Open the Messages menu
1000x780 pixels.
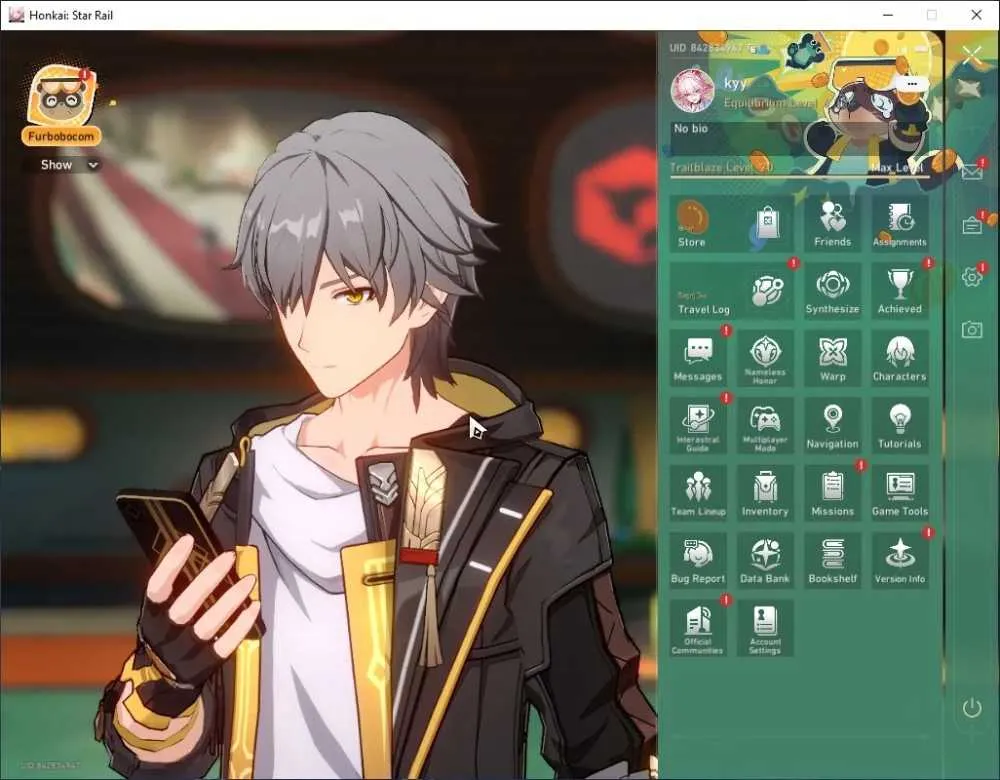(x=698, y=358)
